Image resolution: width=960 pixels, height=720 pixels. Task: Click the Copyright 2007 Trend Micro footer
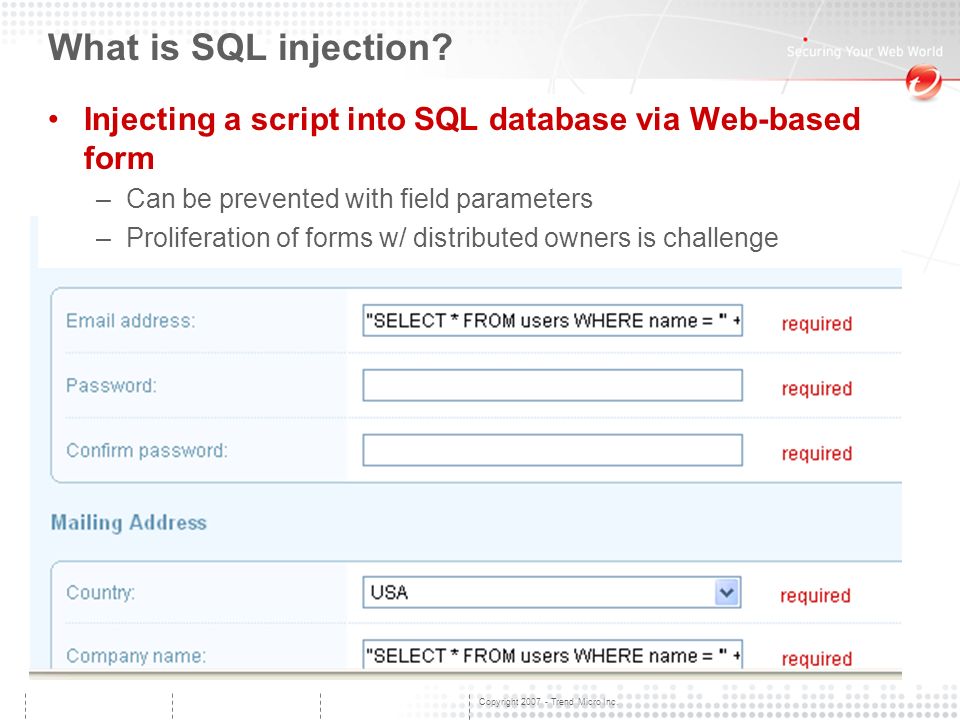[x=547, y=702]
